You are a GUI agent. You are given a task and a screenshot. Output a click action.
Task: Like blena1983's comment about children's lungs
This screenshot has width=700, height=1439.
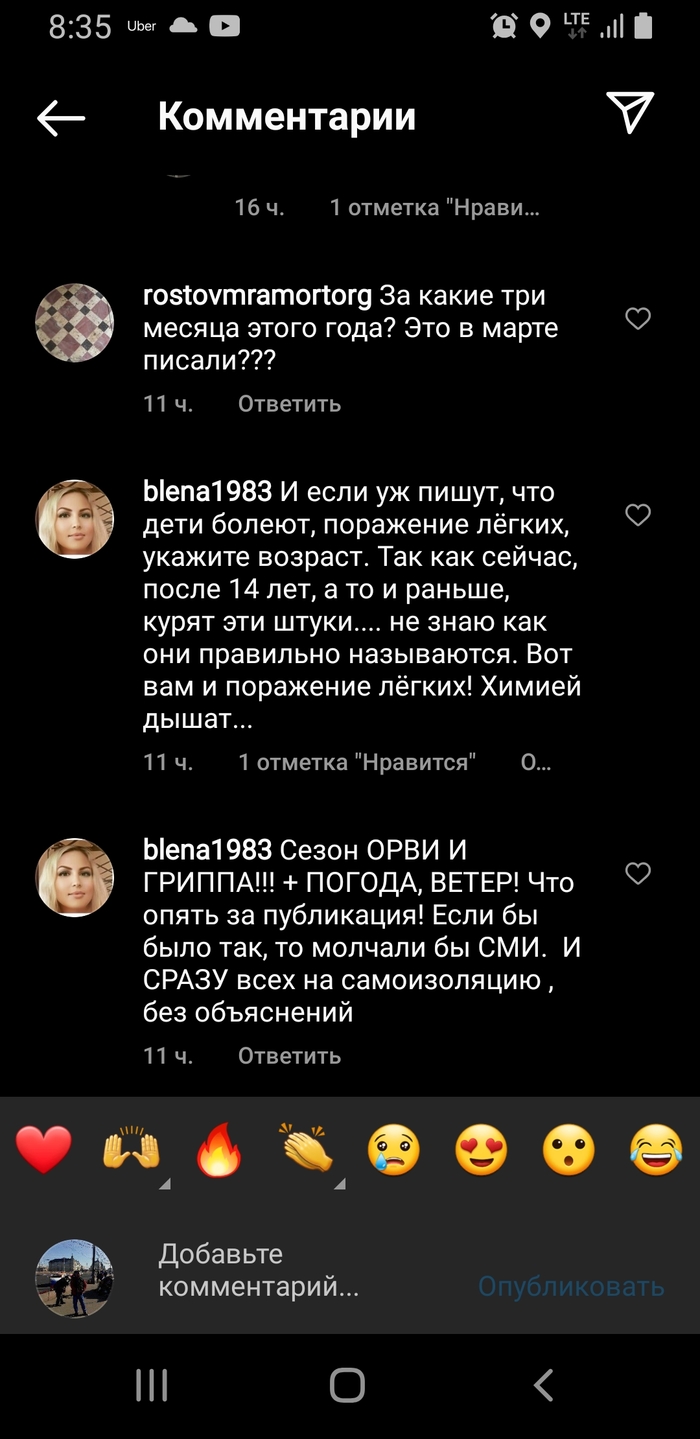tap(637, 515)
